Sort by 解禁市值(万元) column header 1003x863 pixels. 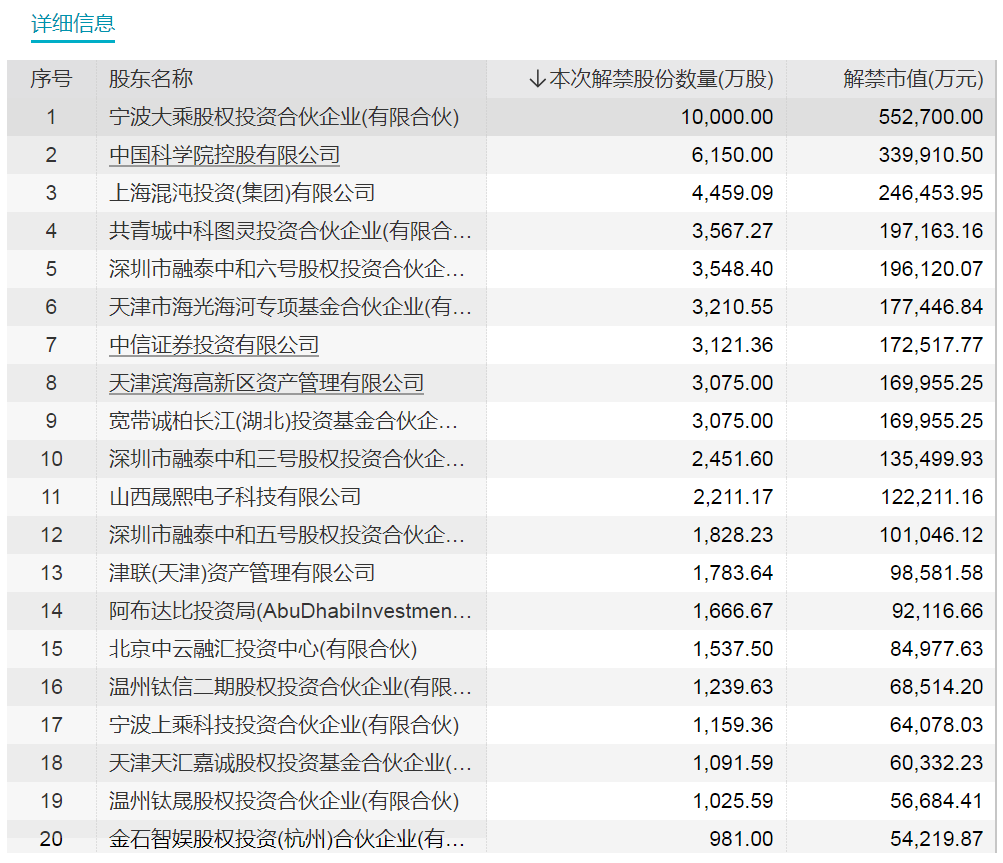pyautogui.click(x=913, y=79)
